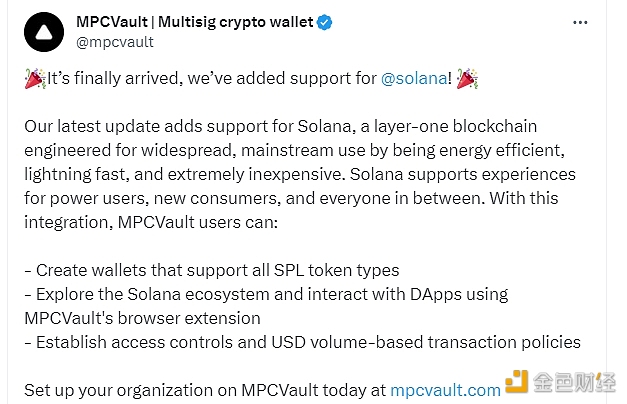Open the three-dot more options menu

pos(580,23)
